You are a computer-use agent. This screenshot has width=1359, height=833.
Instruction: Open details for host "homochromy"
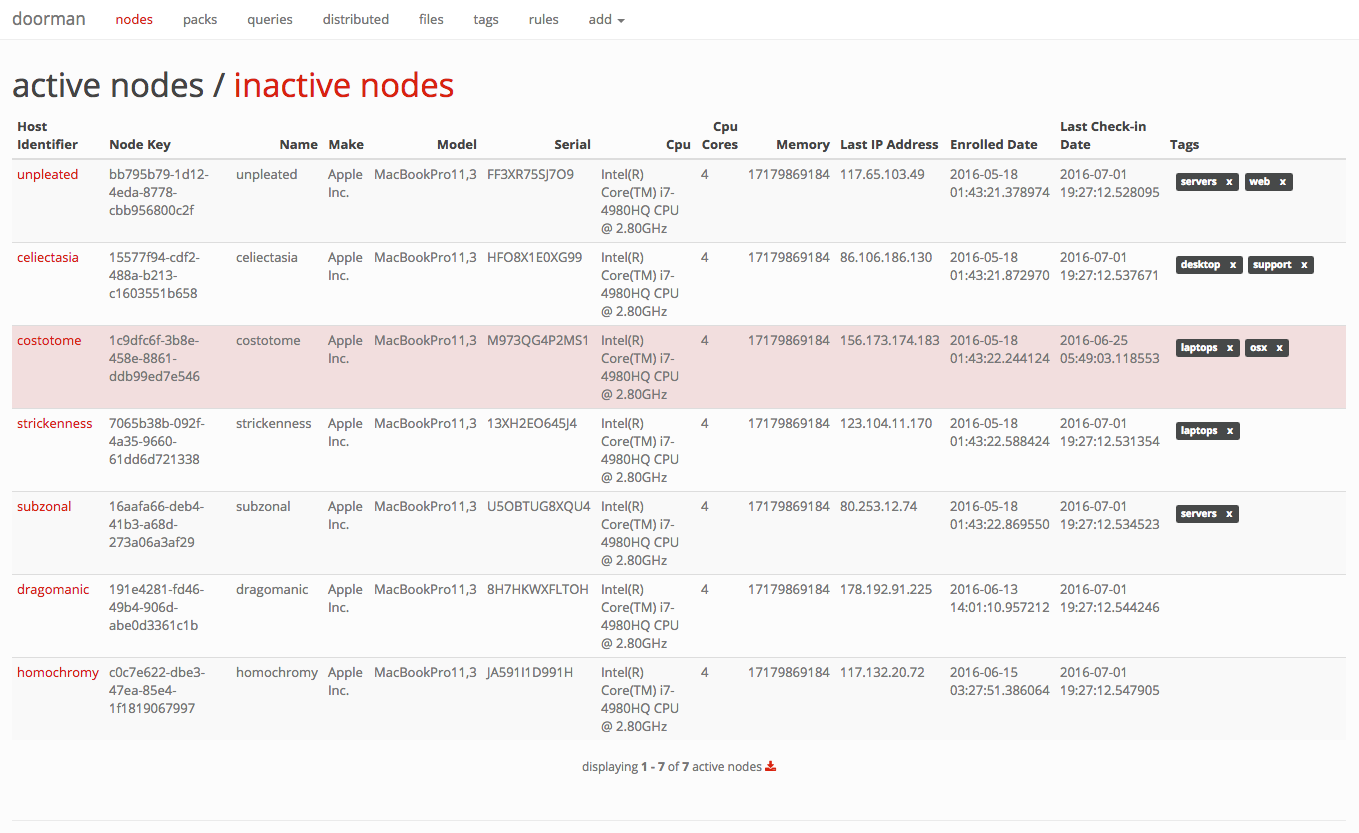click(57, 672)
